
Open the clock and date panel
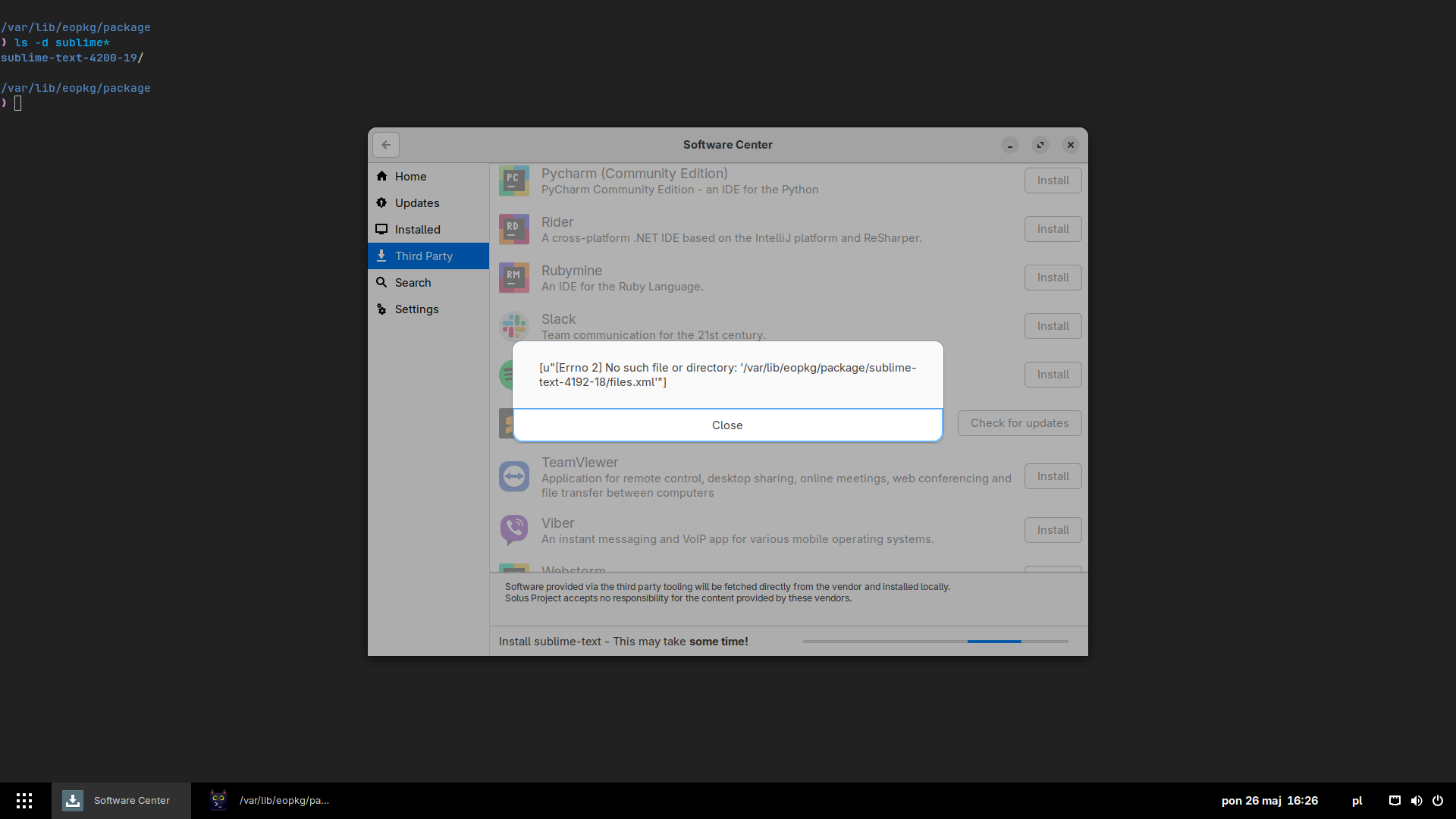[1269, 801]
